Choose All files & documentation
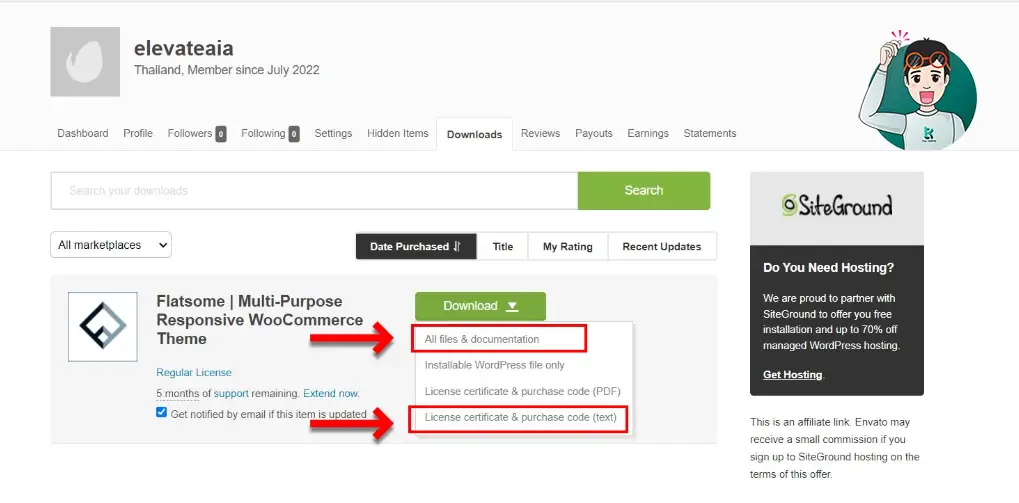Viewport: 1019px width, 503px height. (x=482, y=339)
